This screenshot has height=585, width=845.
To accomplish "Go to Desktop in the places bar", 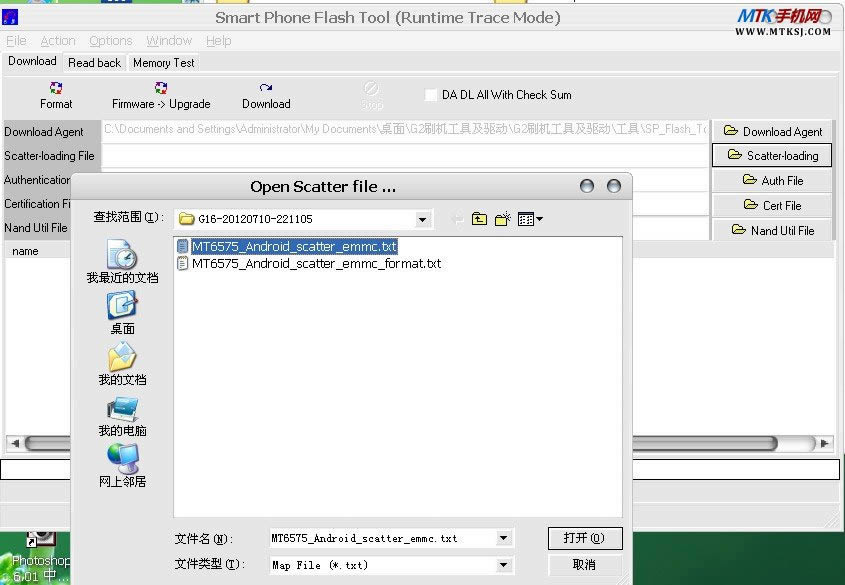I will (x=122, y=313).
